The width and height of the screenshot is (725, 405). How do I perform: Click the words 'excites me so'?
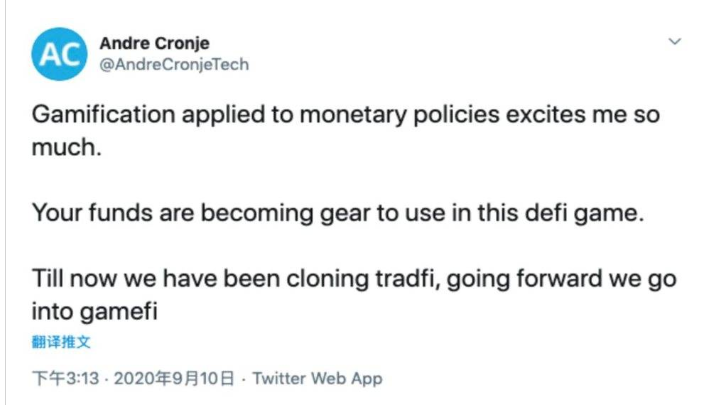(583, 115)
